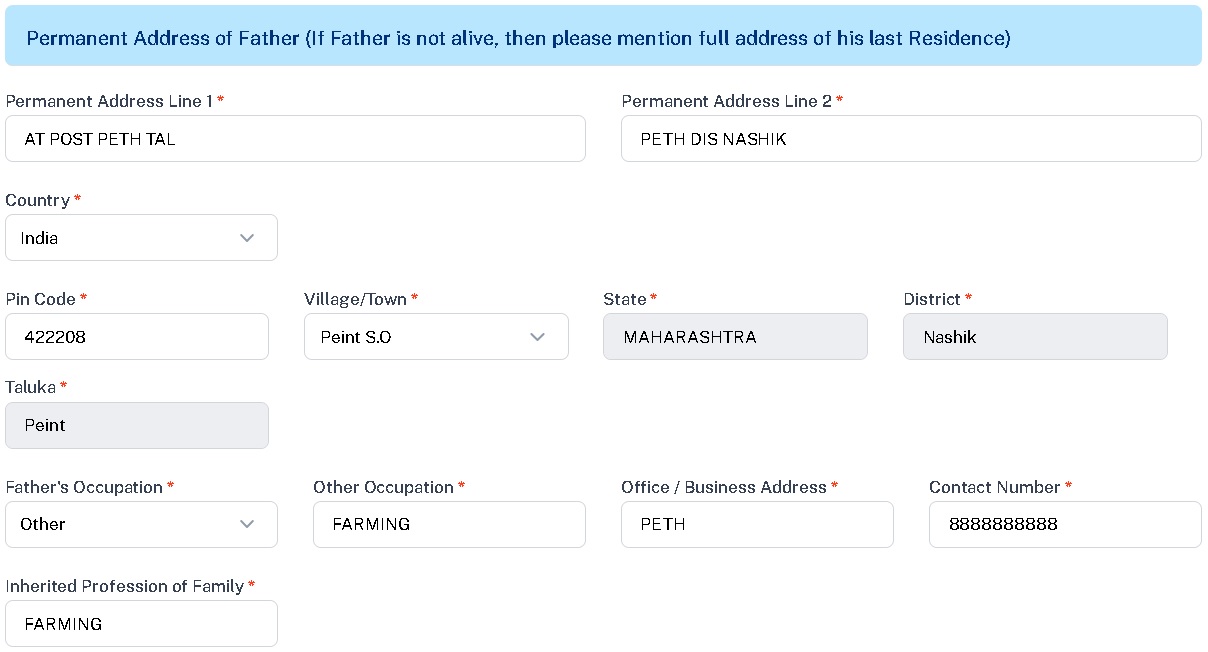
Task: Click the 'Other Occupation' label text
Action: click(x=383, y=487)
